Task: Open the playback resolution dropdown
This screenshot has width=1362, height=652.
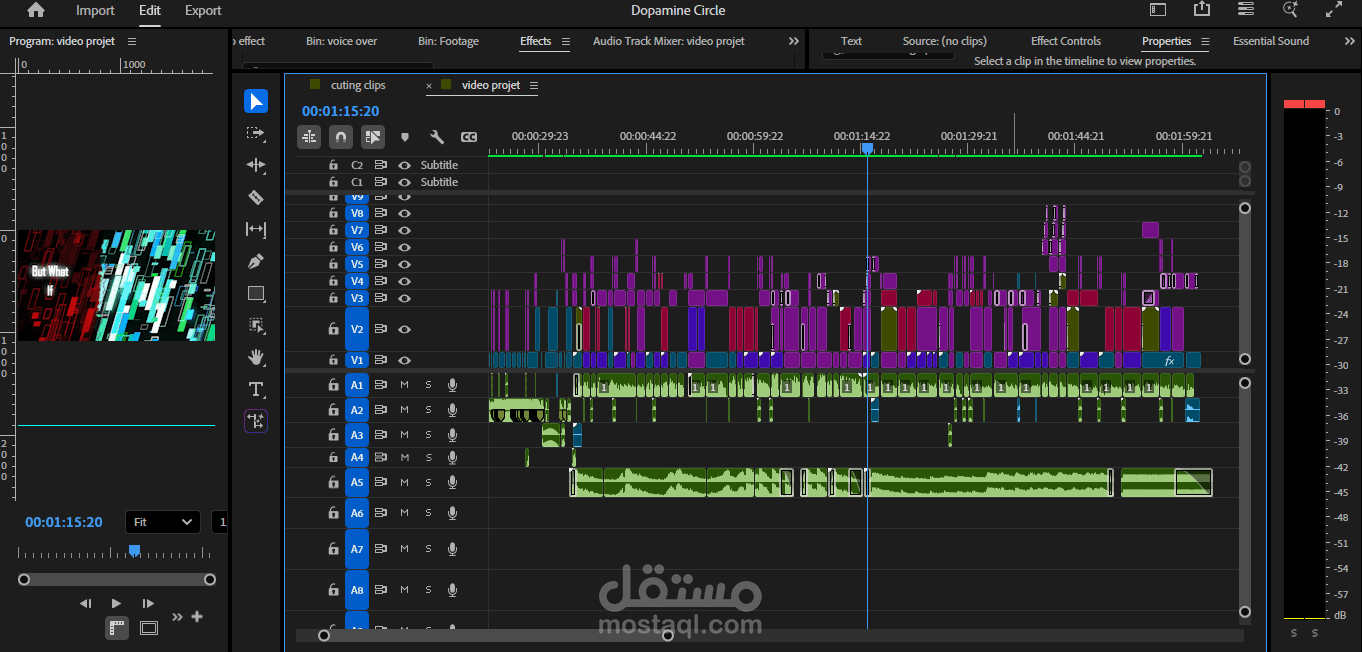Action: coord(221,522)
